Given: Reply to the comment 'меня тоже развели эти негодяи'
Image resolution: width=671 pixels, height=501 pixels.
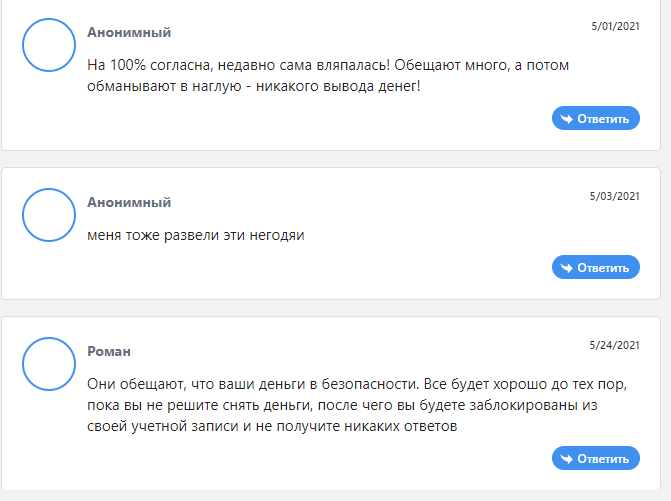Looking at the screenshot, I should 596,267.
